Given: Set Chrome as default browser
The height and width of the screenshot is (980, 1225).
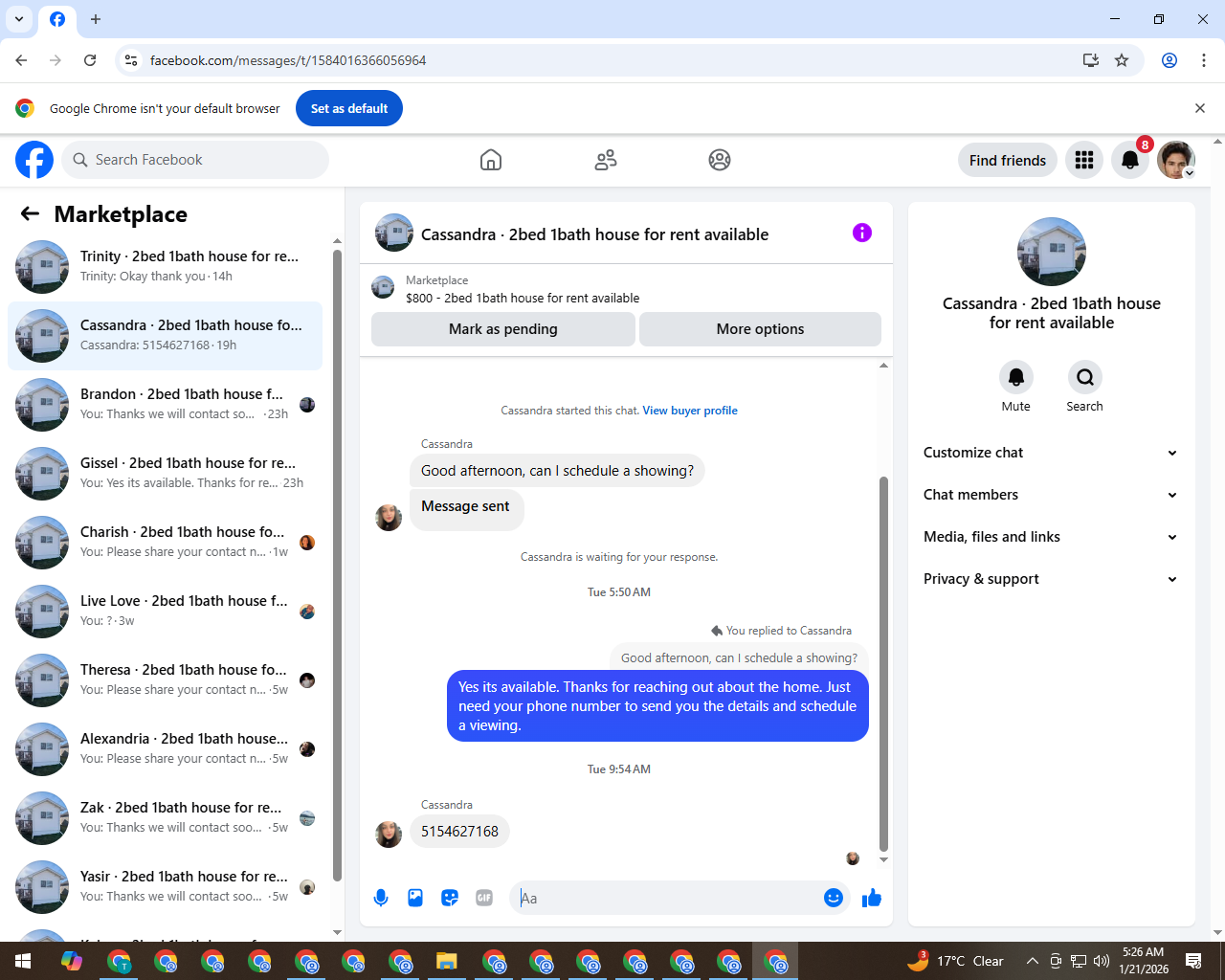Looking at the screenshot, I should (349, 108).
